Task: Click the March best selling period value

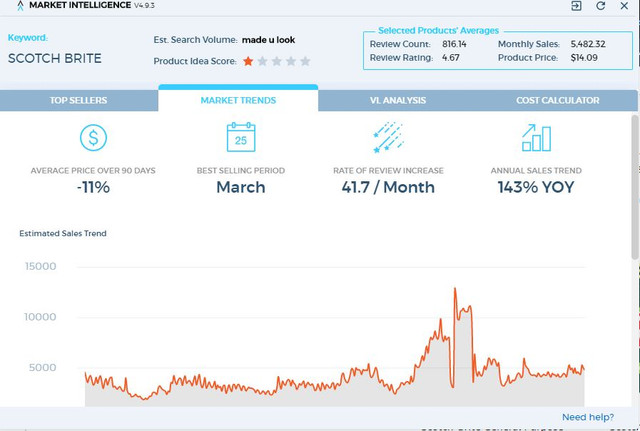Action: point(241,187)
